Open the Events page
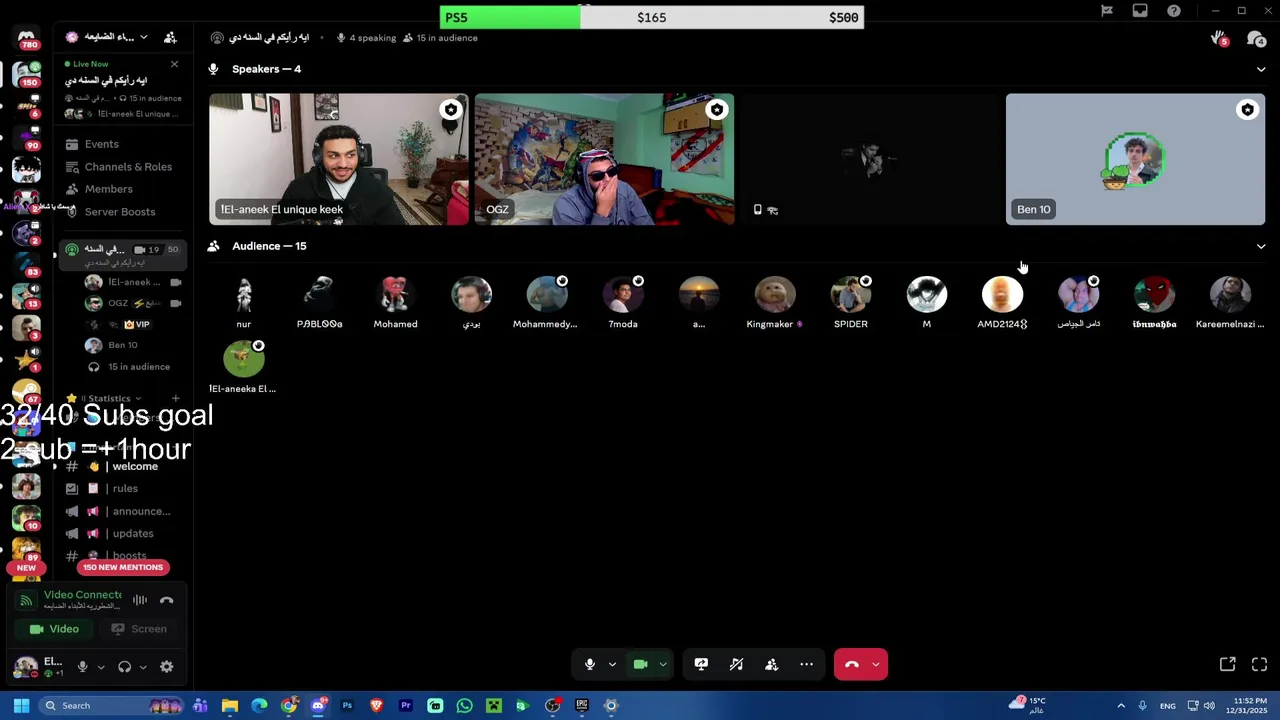Viewport: 1280px width, 720px height. coord(101,144)
